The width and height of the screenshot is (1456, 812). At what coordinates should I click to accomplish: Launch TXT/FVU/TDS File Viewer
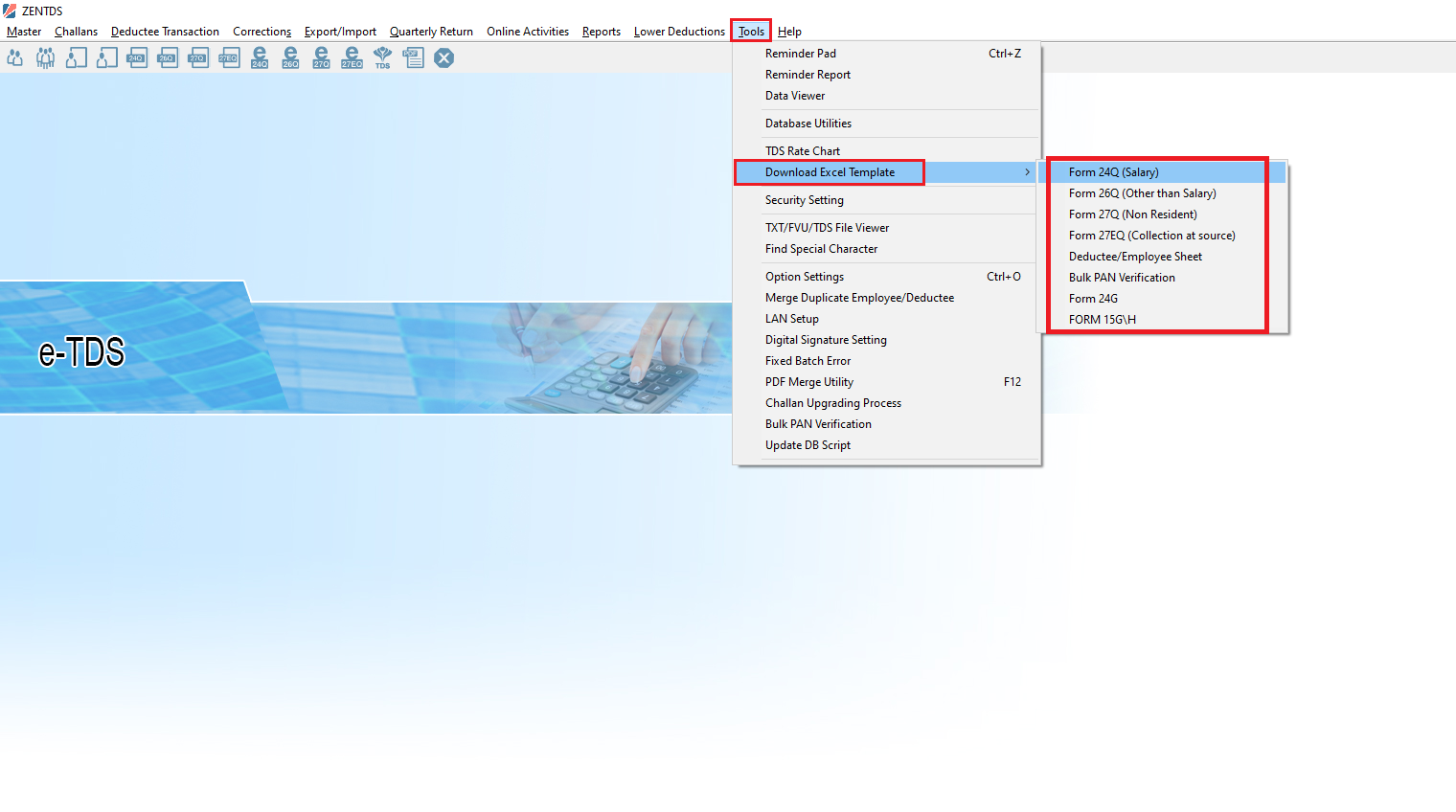(x=887, y=228)
